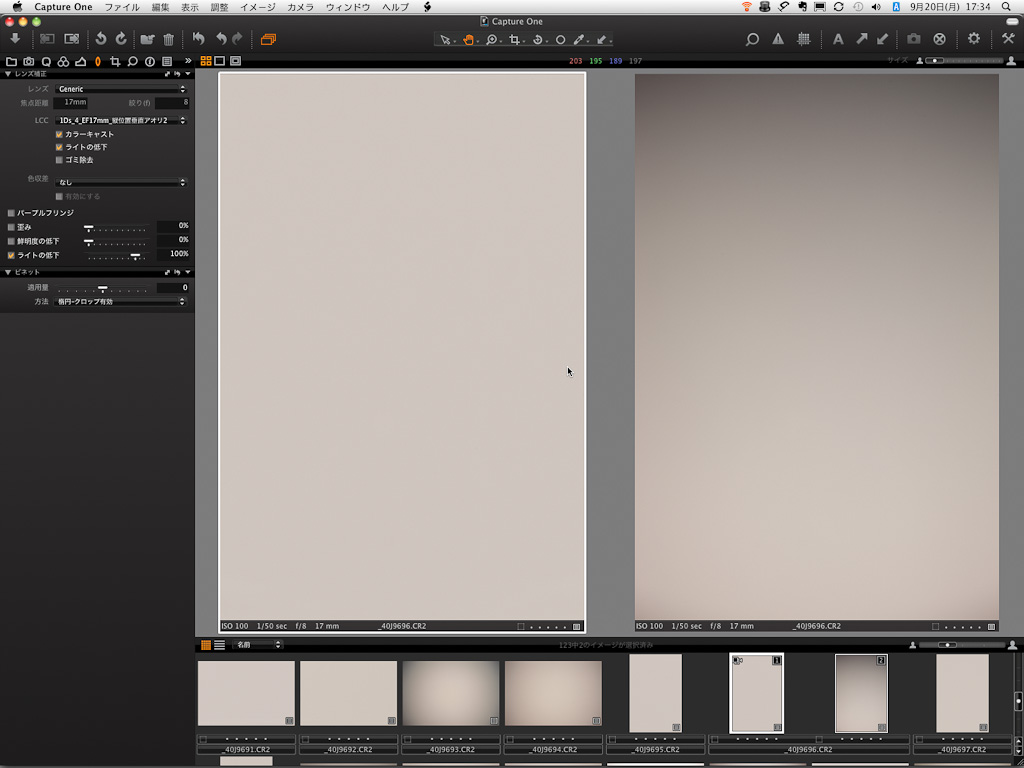This screenshot has height=768, width=1024.
Task: Open the Capture tool tab camera icon
Action: pyautogui.click(x=28, y=62)
